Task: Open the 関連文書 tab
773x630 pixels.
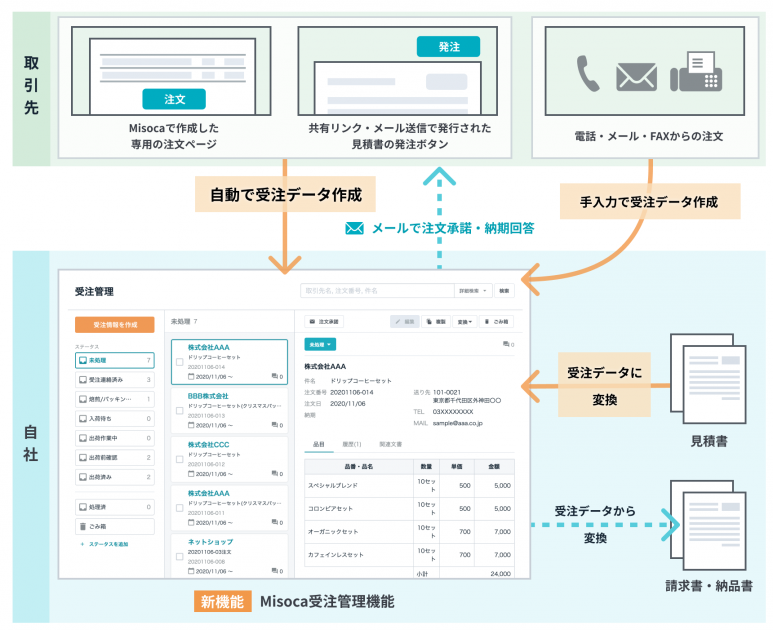Action: (x=389, y=443)
